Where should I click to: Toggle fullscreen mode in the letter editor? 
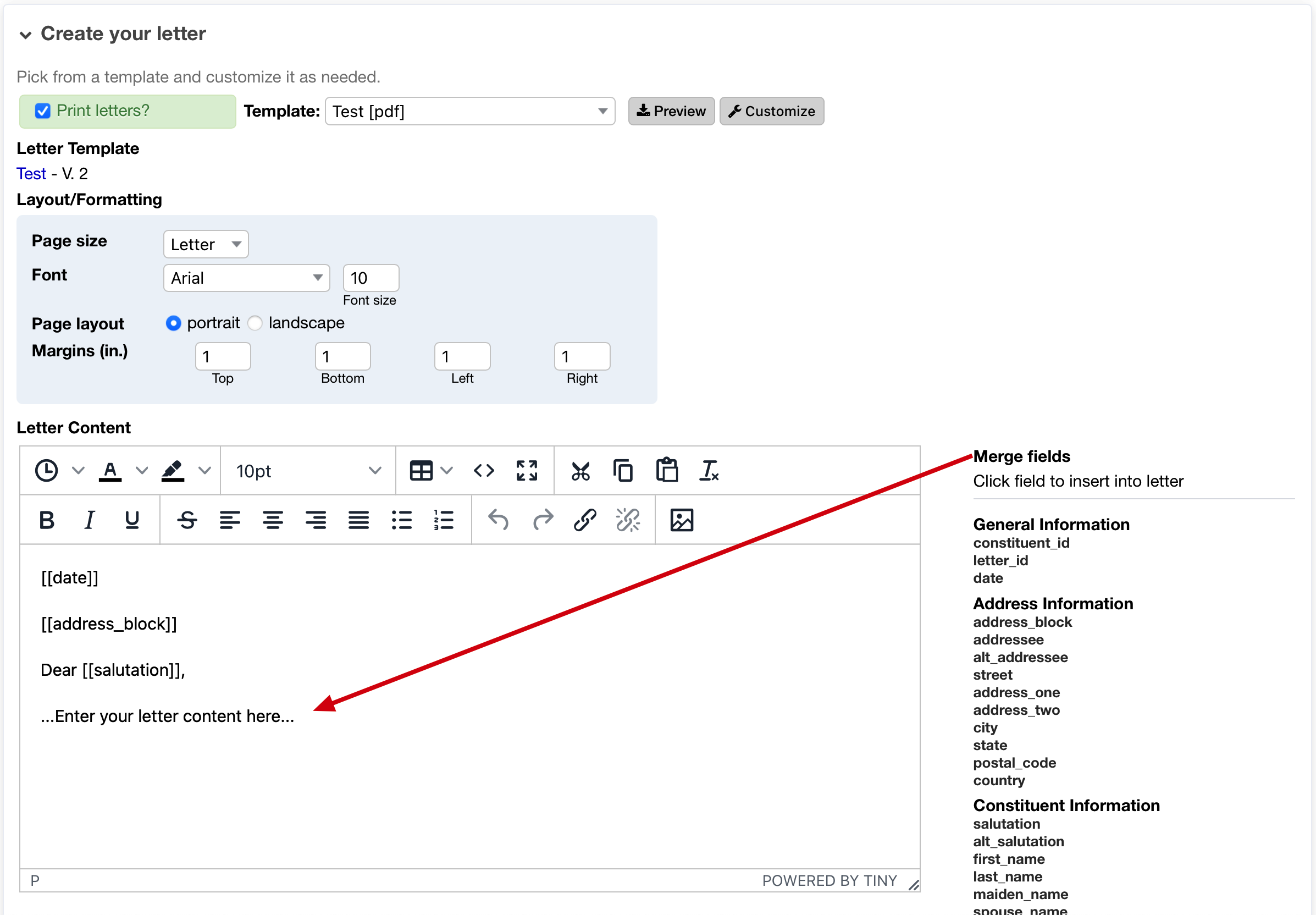click(x=527, y=470)
